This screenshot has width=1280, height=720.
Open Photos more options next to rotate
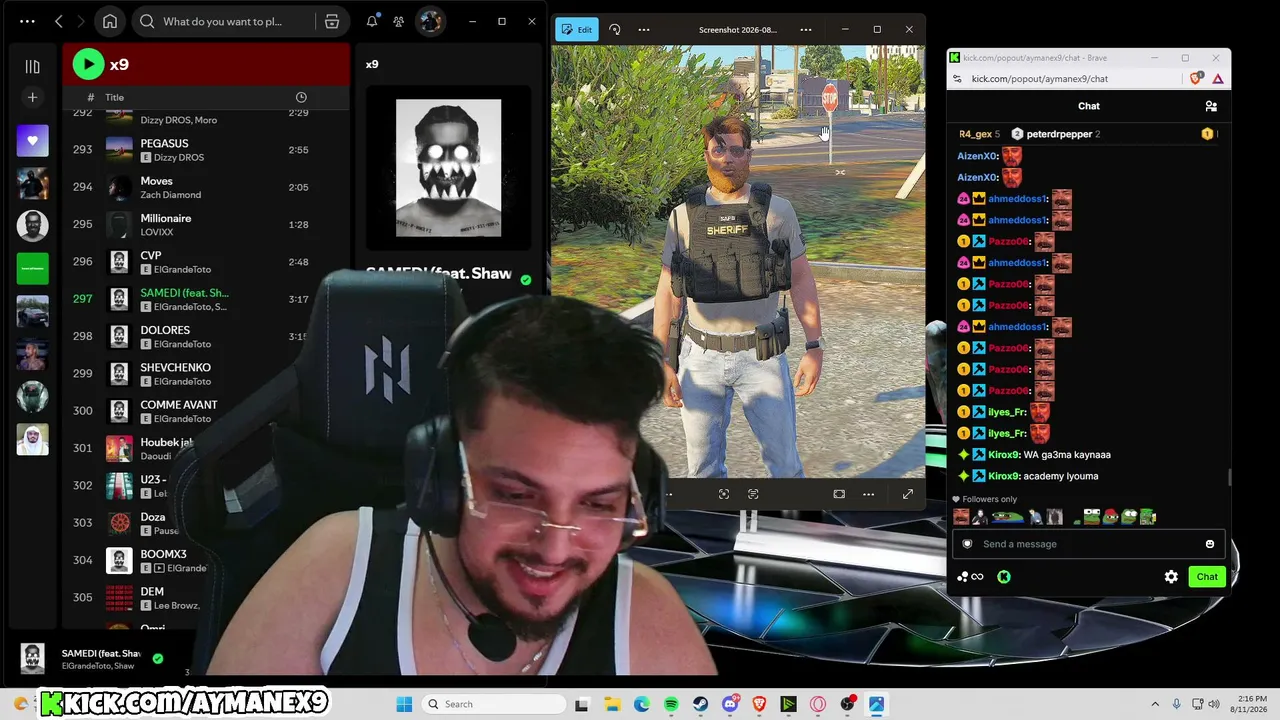click(644, 30)
